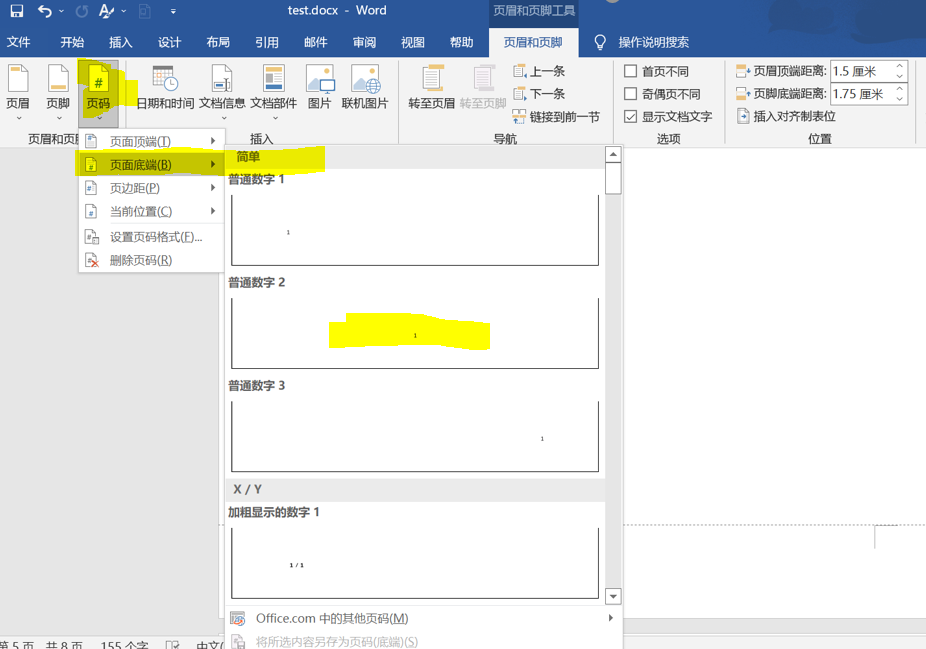The width and height of the screenshot is (926, 649).
Task: Open the 文件 tab
Action: 18,42
